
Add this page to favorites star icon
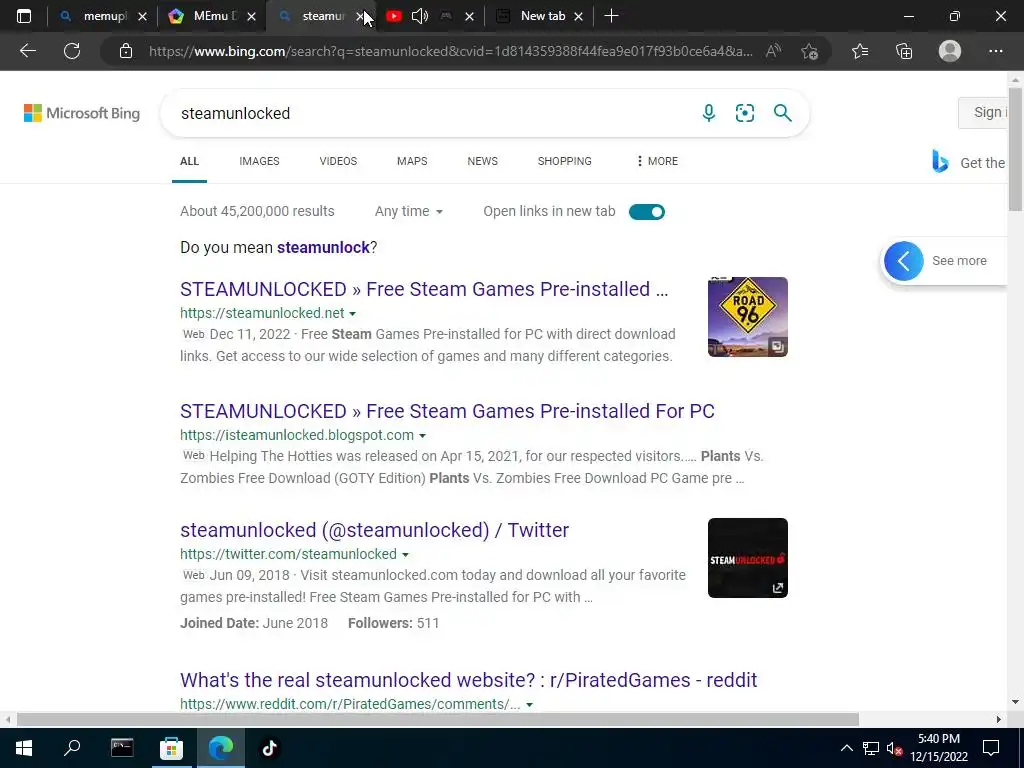(810, 51)
